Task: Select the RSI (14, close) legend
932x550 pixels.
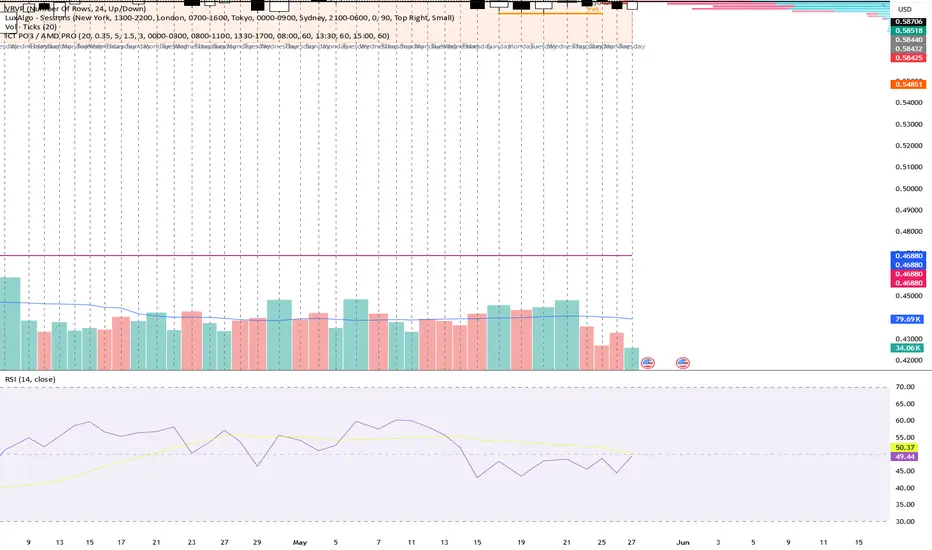Action: point(30,379)
